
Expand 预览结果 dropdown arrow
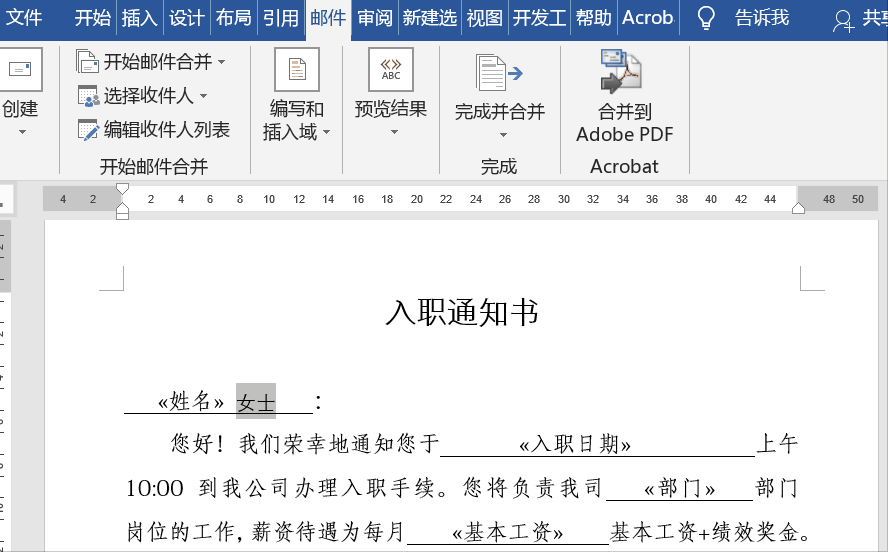[x=394, y=132]
